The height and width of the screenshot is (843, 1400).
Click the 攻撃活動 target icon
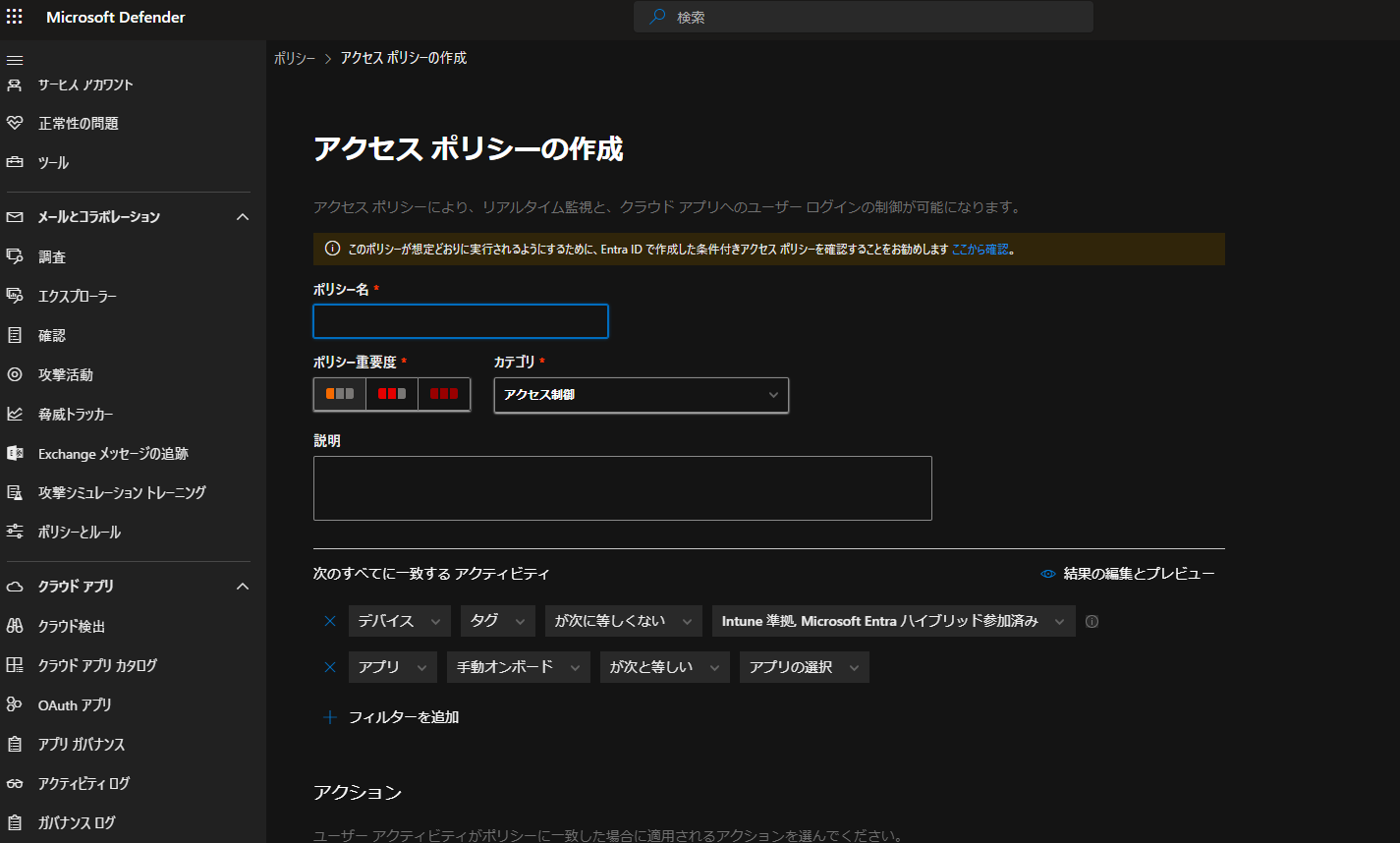click(x=15, y=374)
